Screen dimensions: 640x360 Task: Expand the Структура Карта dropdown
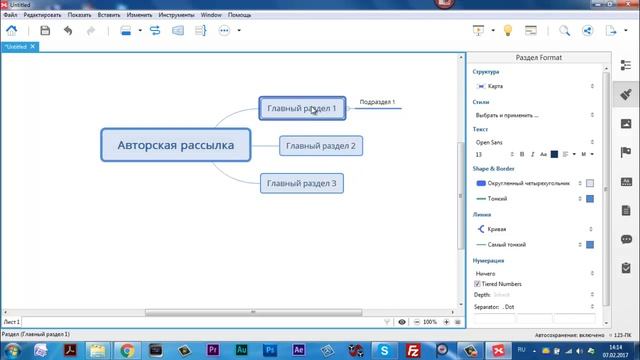(535, 86)
